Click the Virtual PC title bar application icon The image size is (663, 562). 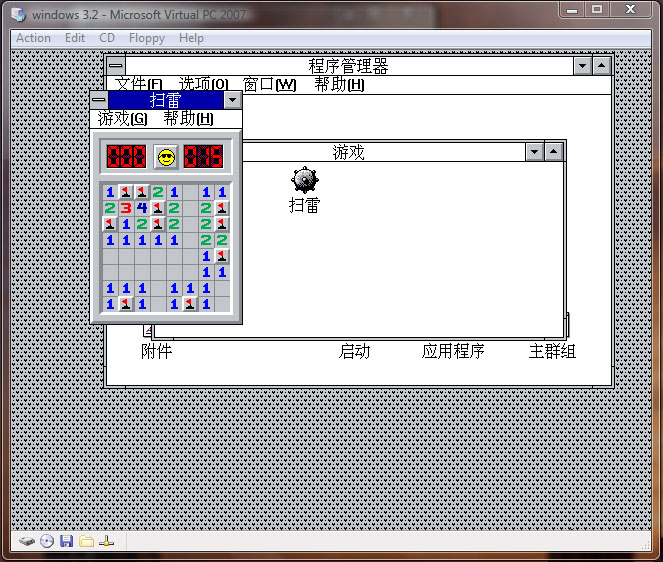coord(19,15)
